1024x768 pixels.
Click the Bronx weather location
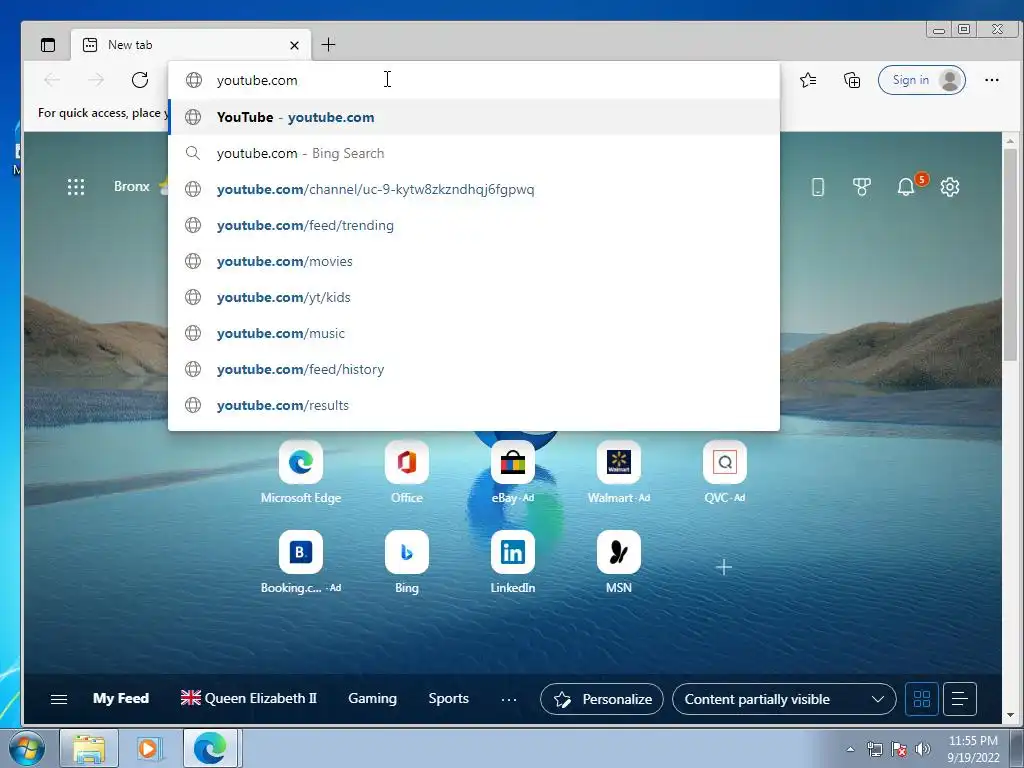pyautogui.click(x=132, y=186)
